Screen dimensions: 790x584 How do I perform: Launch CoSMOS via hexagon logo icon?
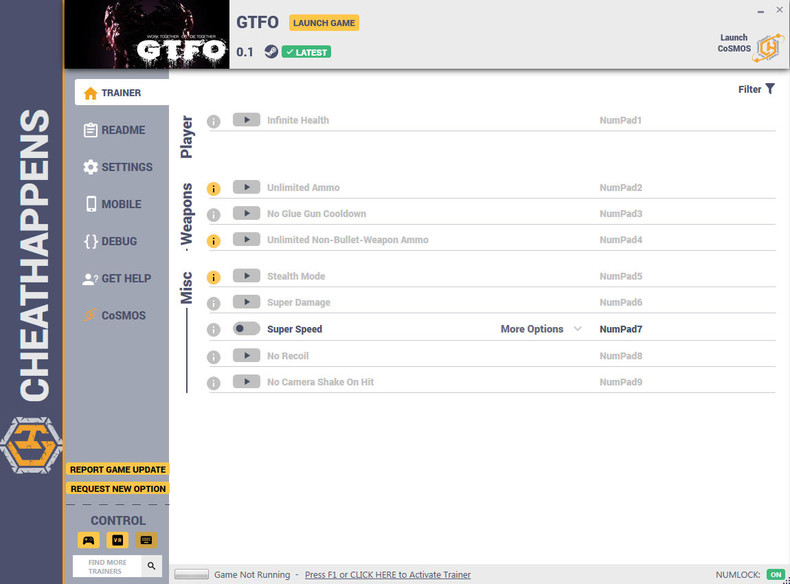768,48
